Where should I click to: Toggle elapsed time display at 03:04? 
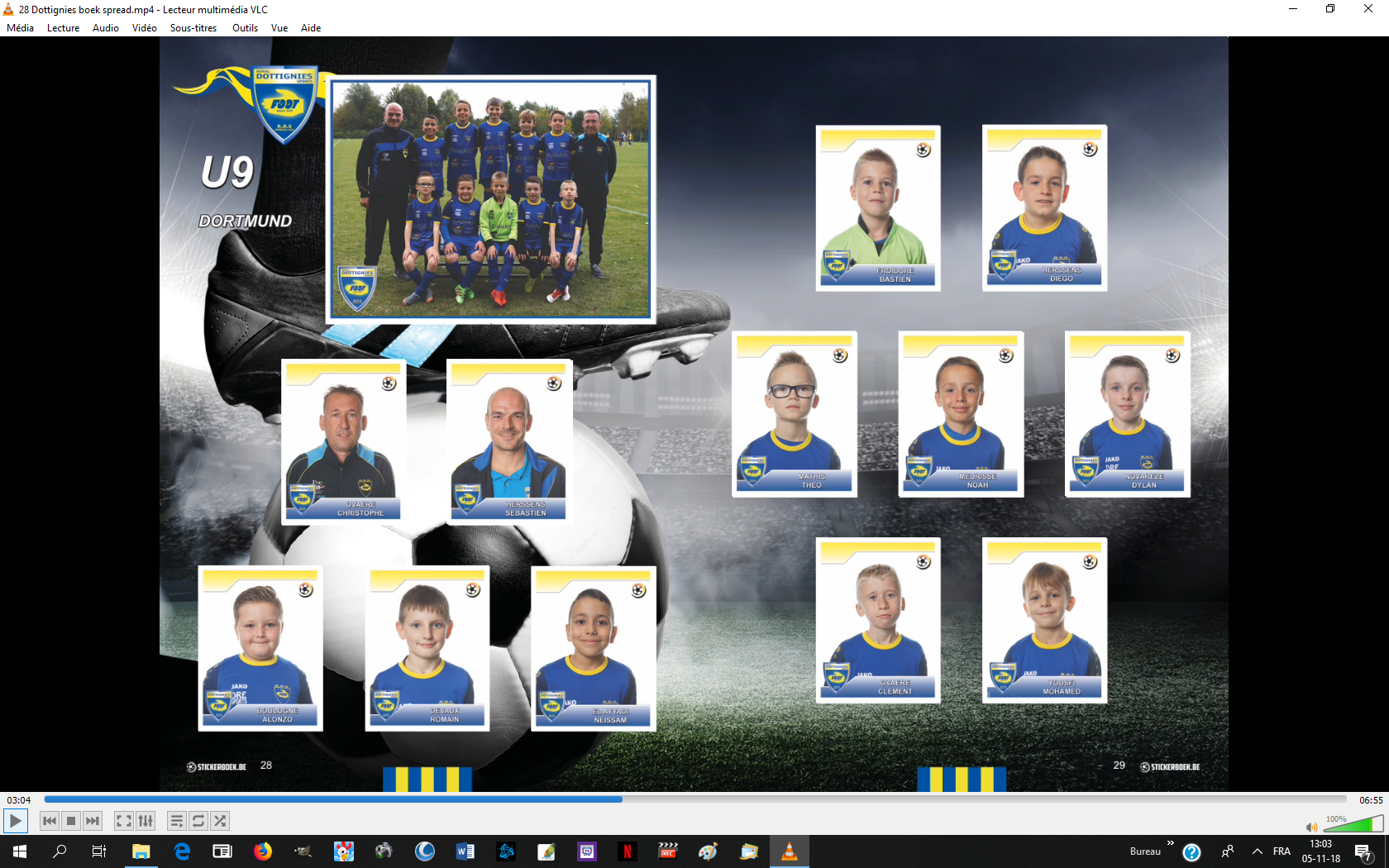point(19,800)
